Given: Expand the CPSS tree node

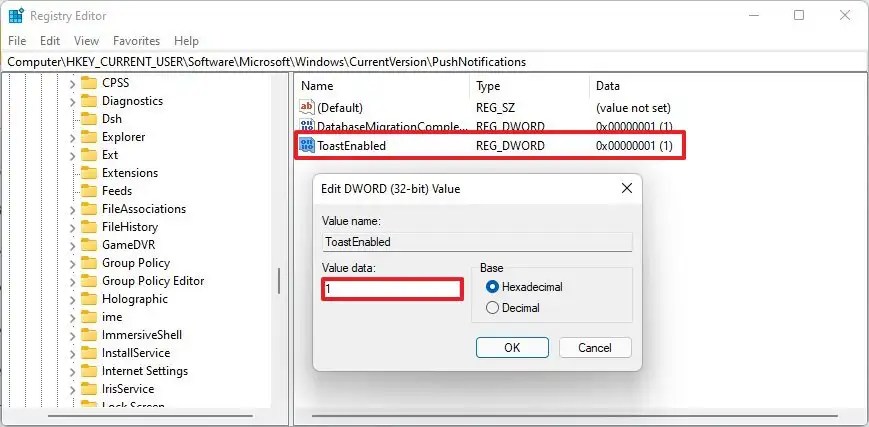Looking at the screenshot, I should coord(72,84).
